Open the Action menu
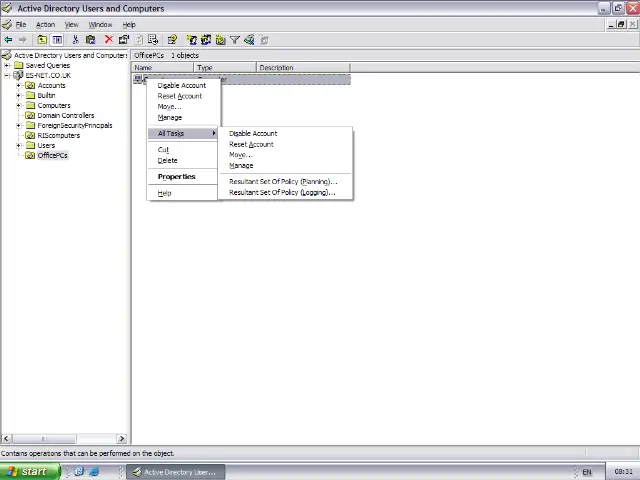 pyautogui.click(x=45, y=25)
